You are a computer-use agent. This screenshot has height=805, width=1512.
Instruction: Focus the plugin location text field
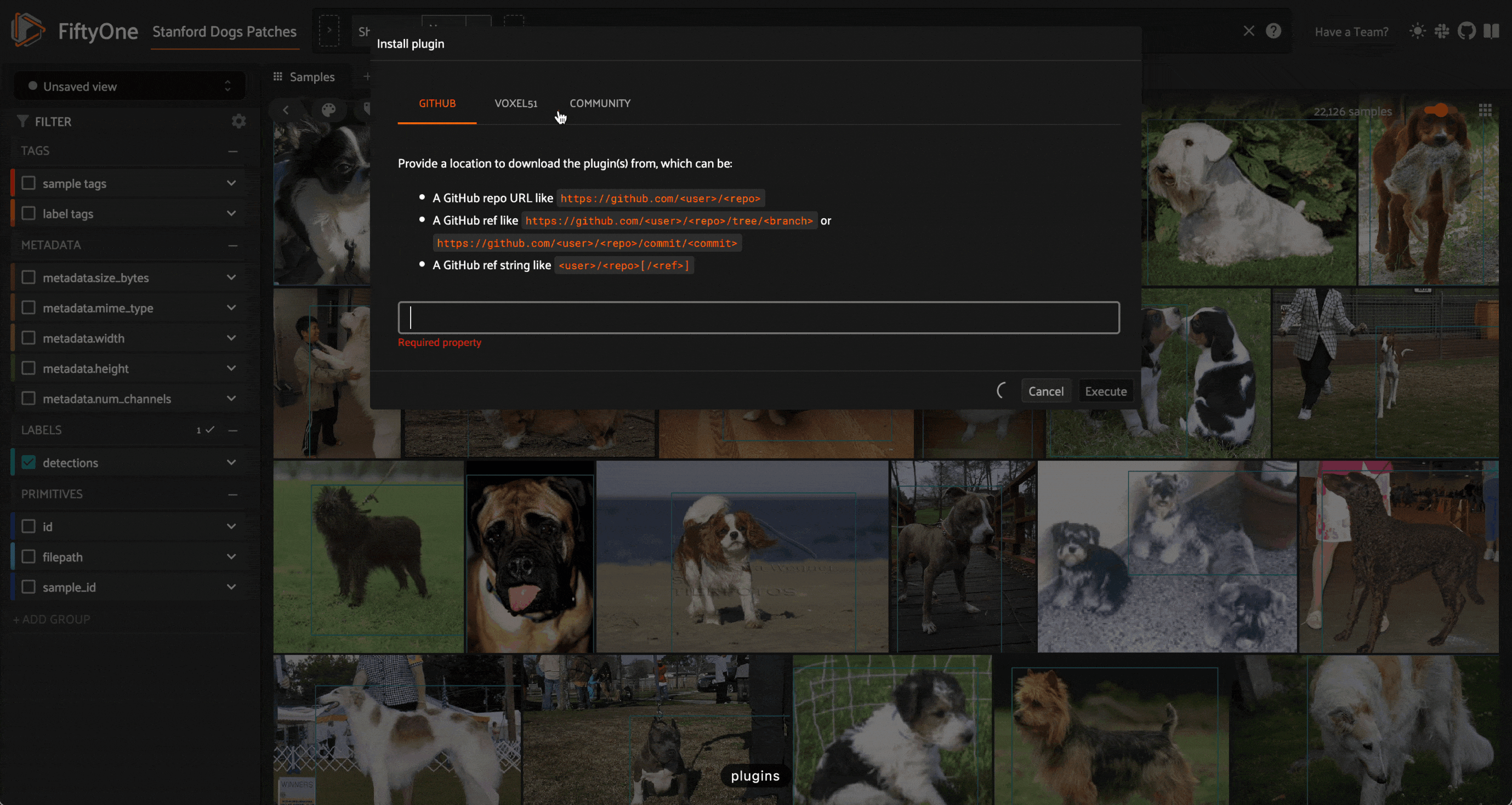coord(758,318)
